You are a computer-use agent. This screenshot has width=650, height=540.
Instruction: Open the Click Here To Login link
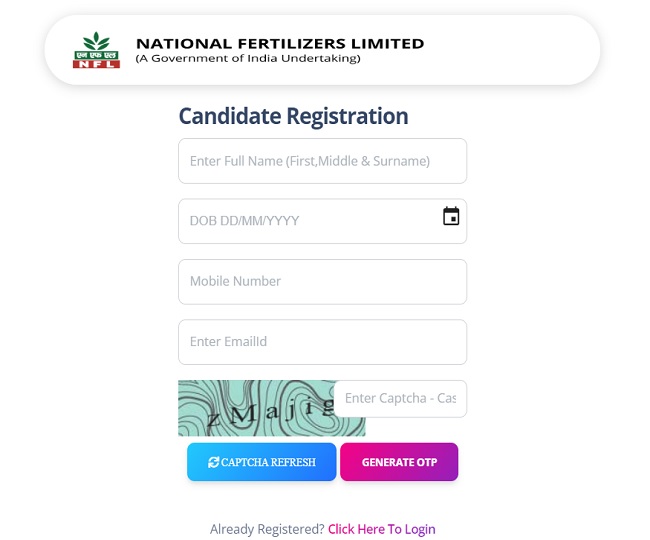(x=382, y=529)
